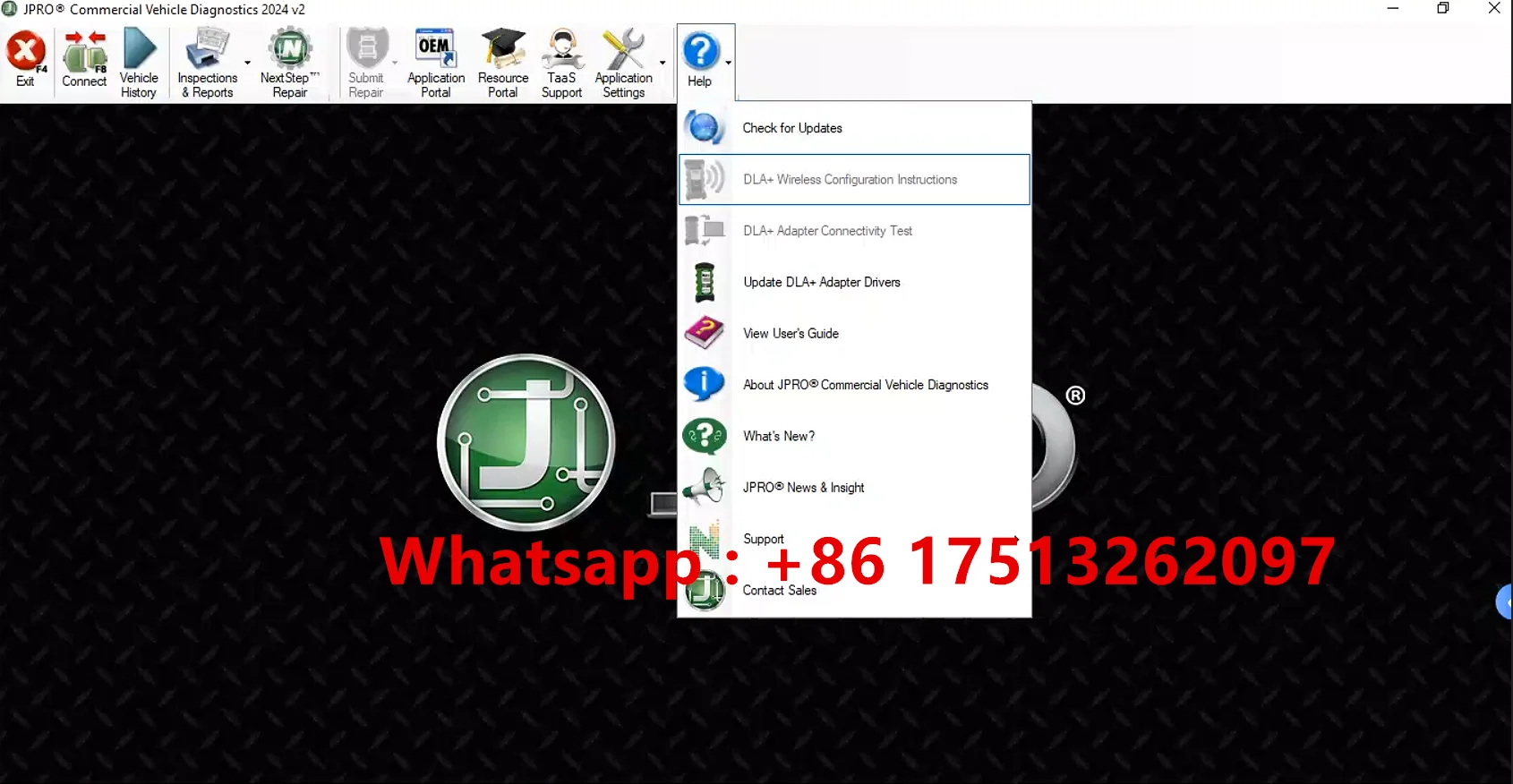Choose DLA+ Wireless Configuration Instructions
The width and height of the screenshot is (1513, 784).
click(x=855, y=180)
